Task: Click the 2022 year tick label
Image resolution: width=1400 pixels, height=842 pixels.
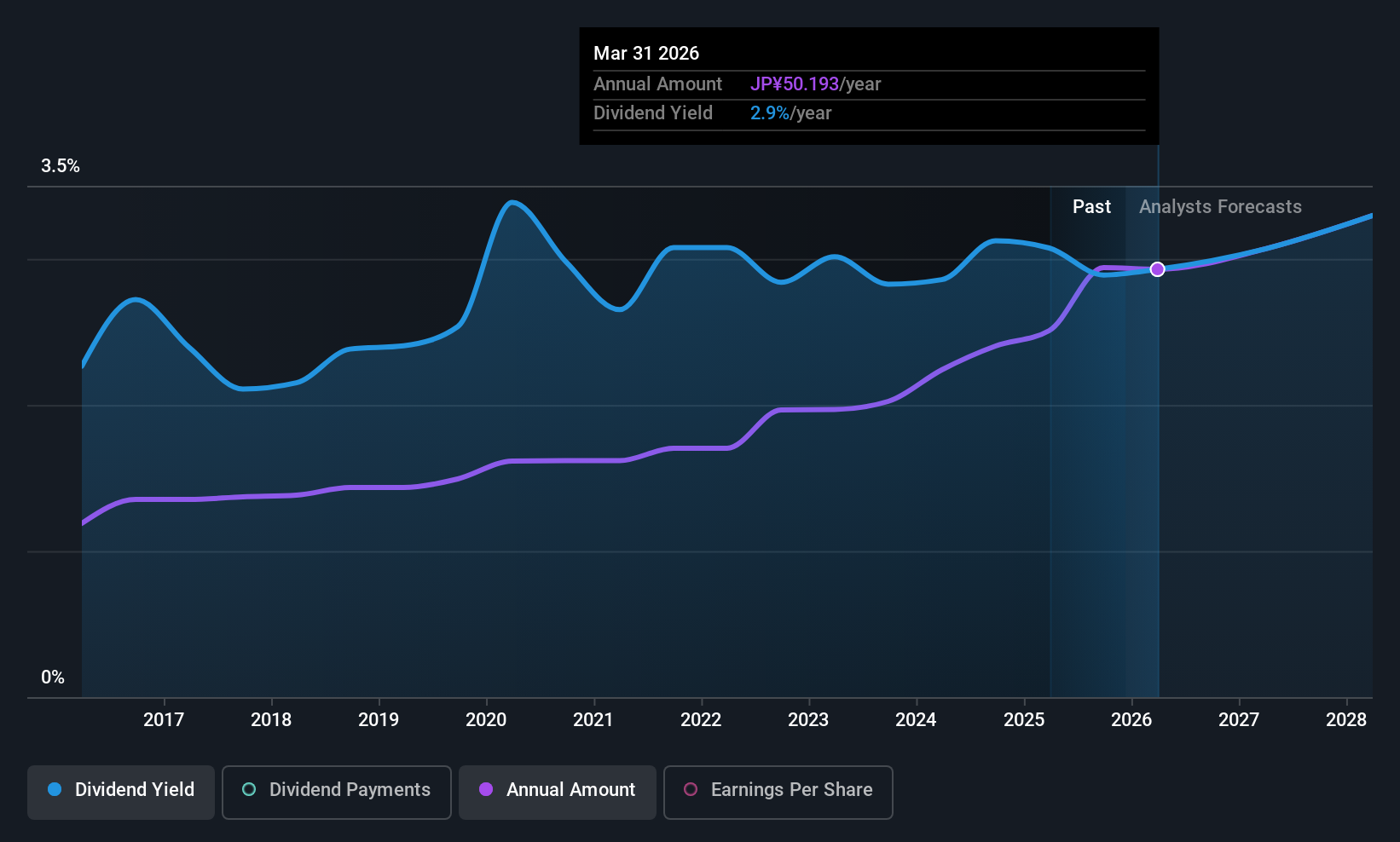Action: click(701, 720)
